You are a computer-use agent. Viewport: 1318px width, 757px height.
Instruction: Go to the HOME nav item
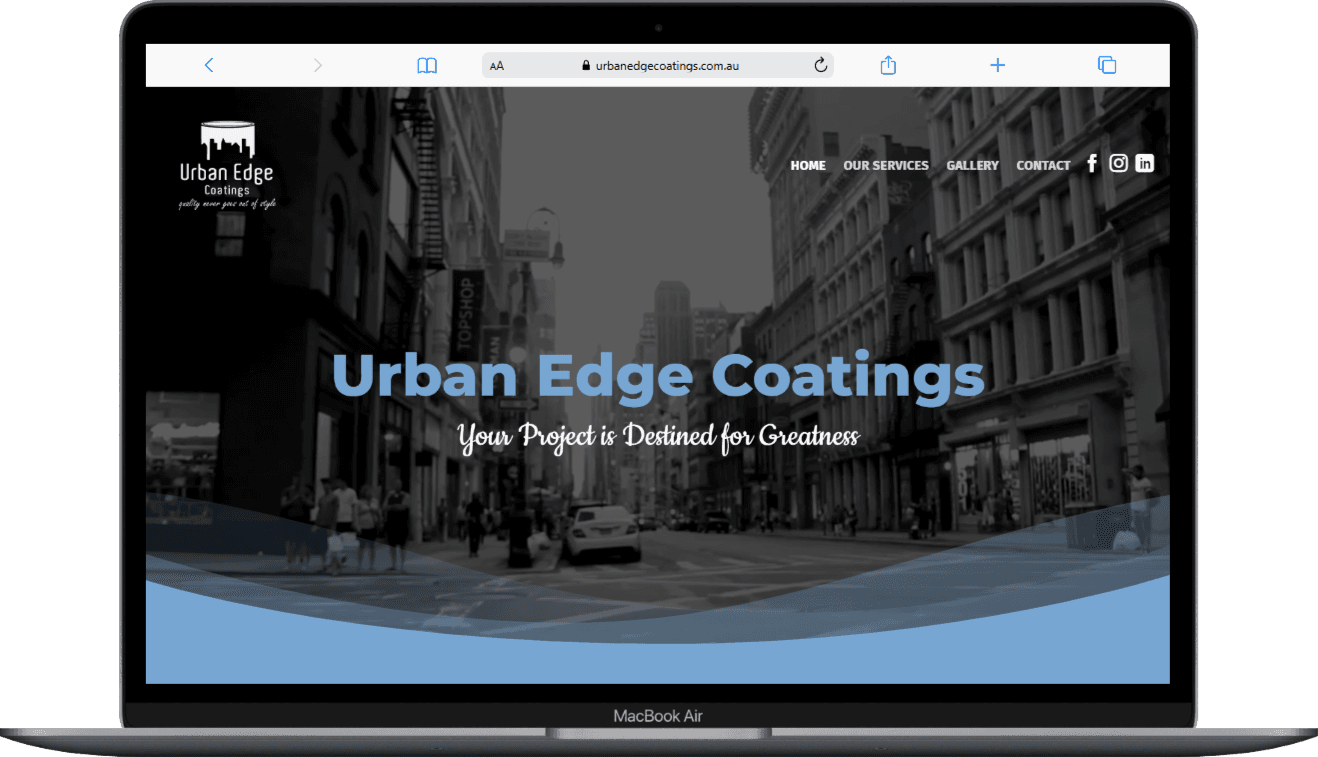point(808,165)
